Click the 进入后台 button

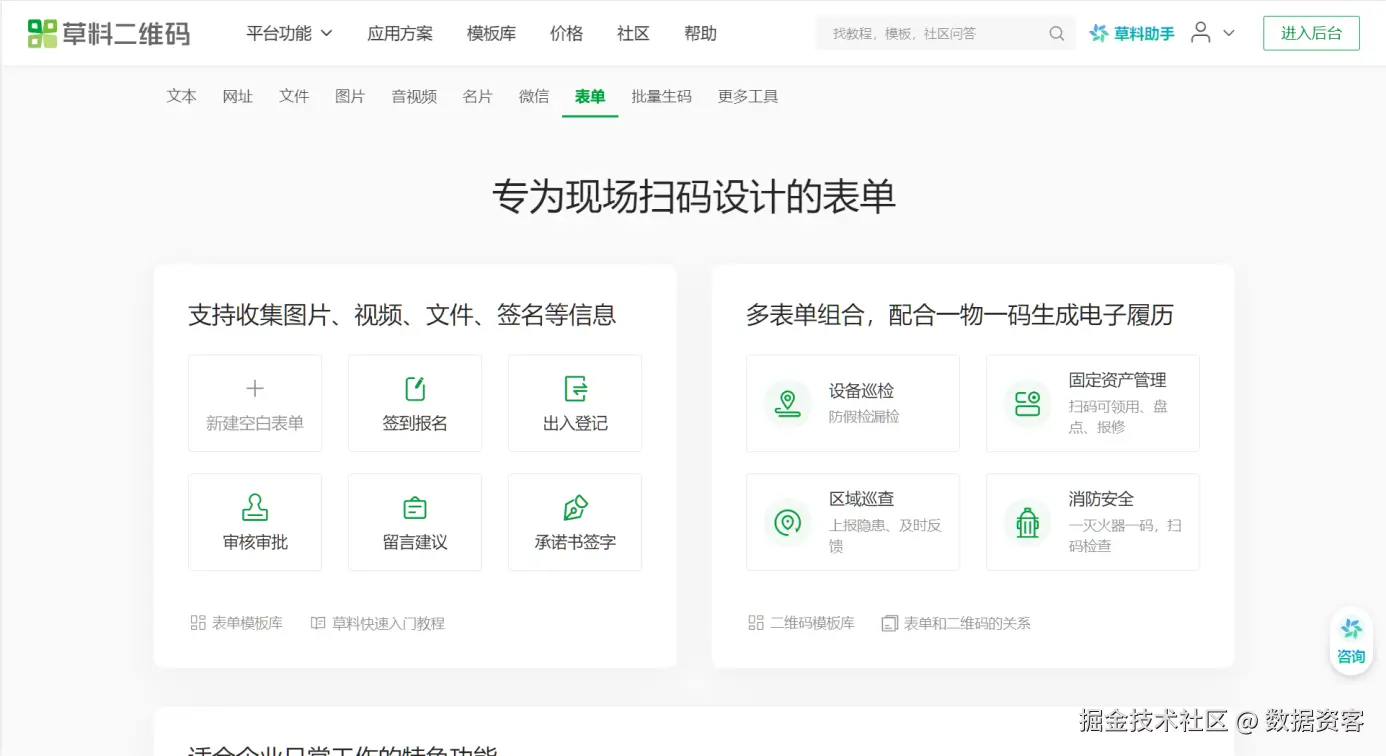(1311, 33)
